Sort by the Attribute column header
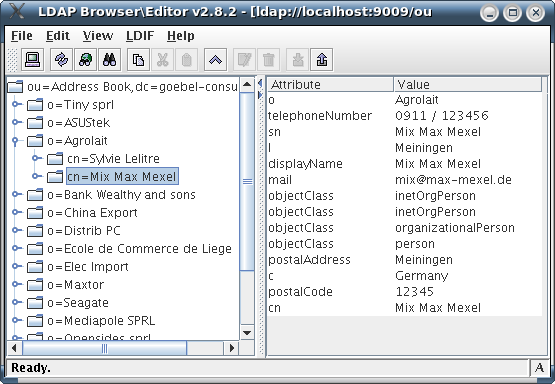 coord(330,85)
